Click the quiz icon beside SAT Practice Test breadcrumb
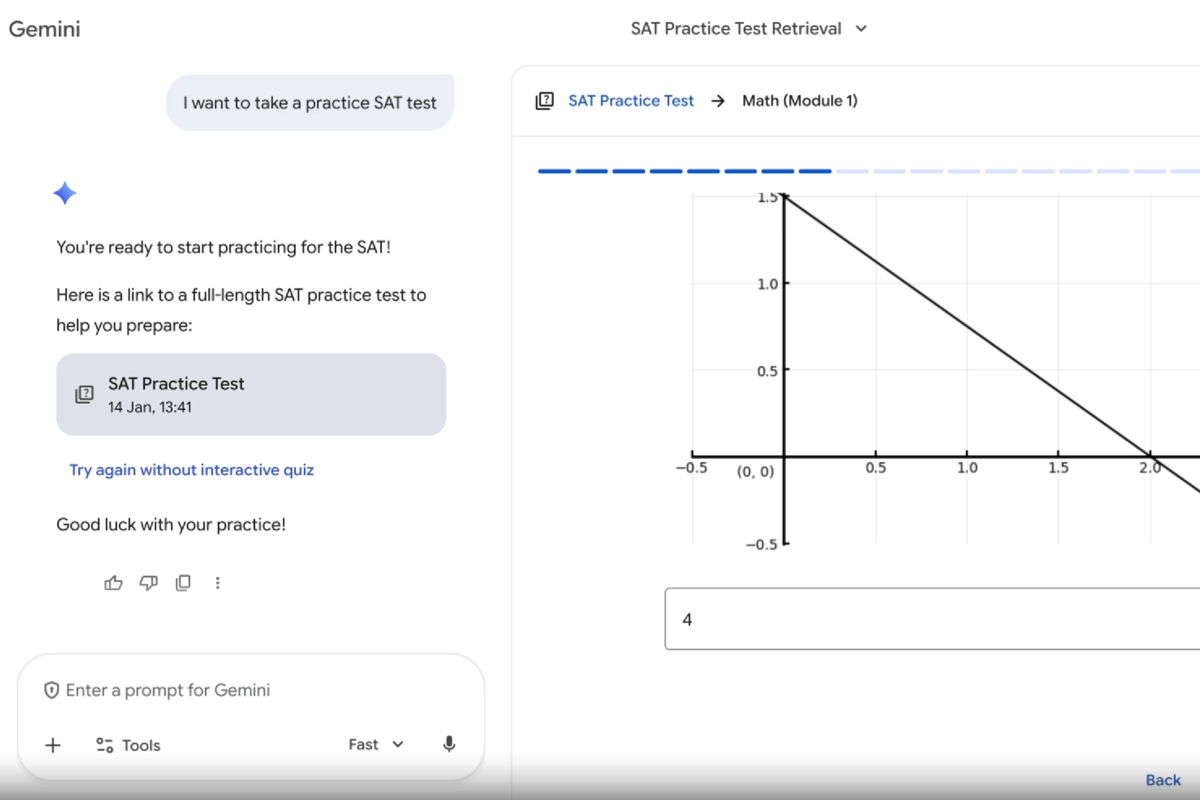 [544, 101]
